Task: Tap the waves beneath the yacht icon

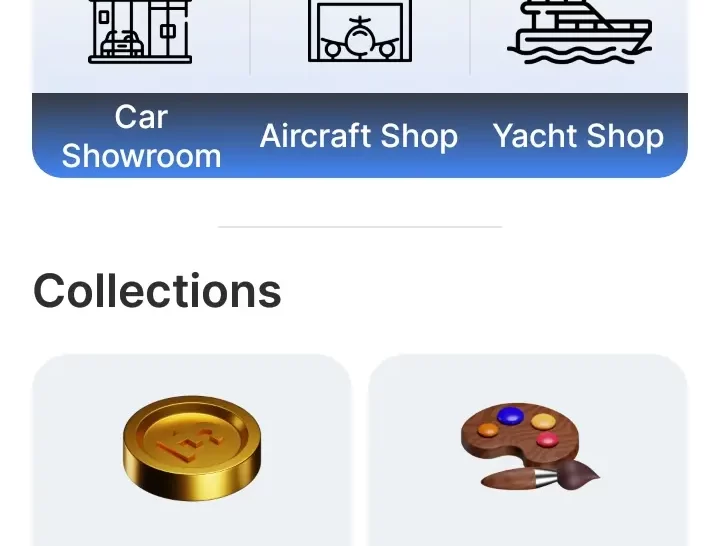Action: coord(579,54)
